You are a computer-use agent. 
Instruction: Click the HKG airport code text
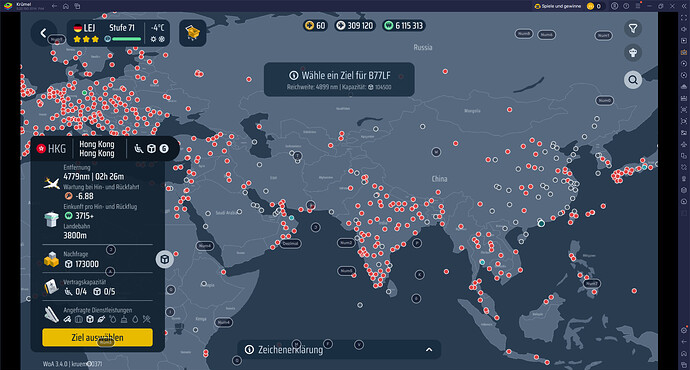[x=57, y=149]
